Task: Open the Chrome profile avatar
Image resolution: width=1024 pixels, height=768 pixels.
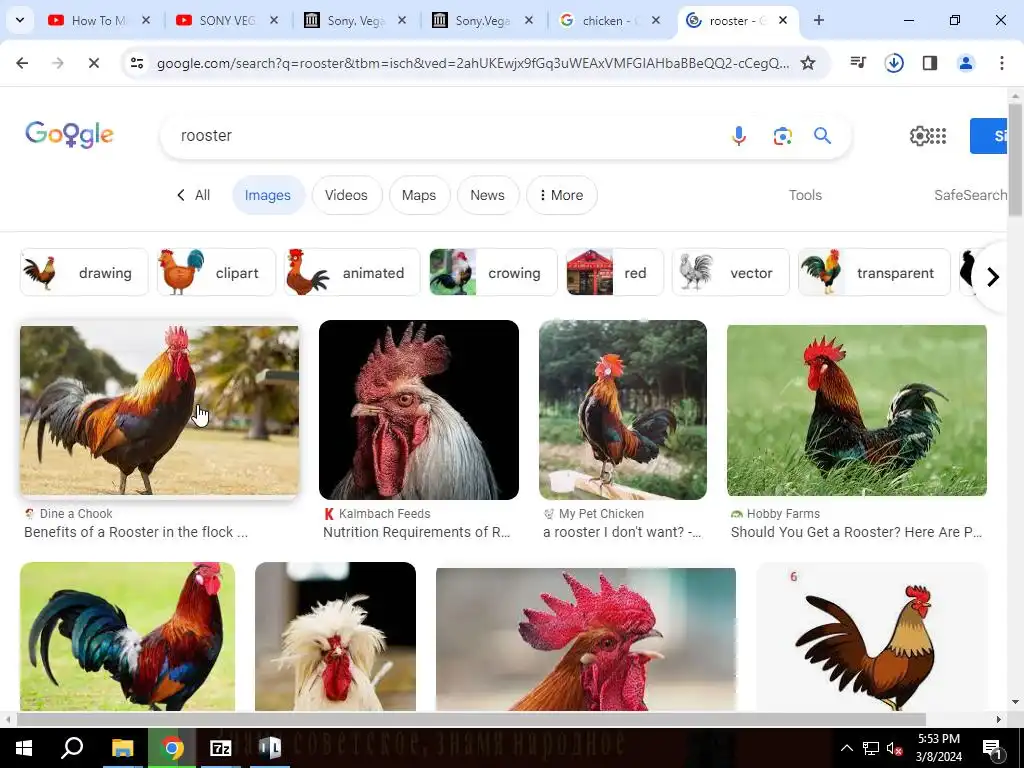Action: (966, 63)
